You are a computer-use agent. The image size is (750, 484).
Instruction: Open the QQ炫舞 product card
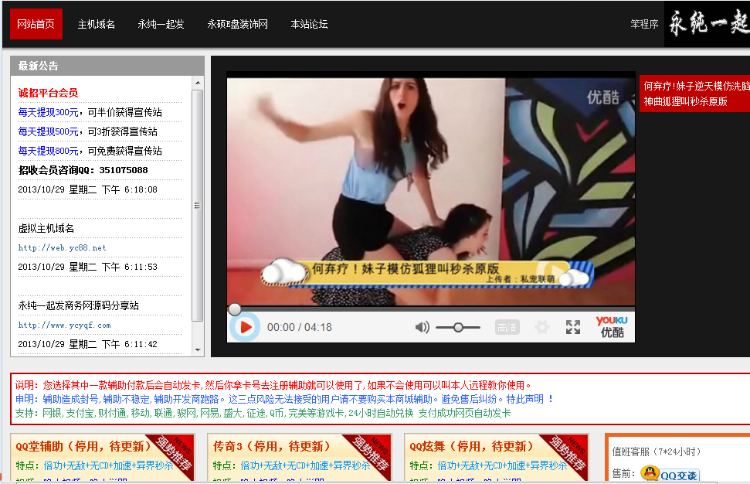tap(496, 457)
